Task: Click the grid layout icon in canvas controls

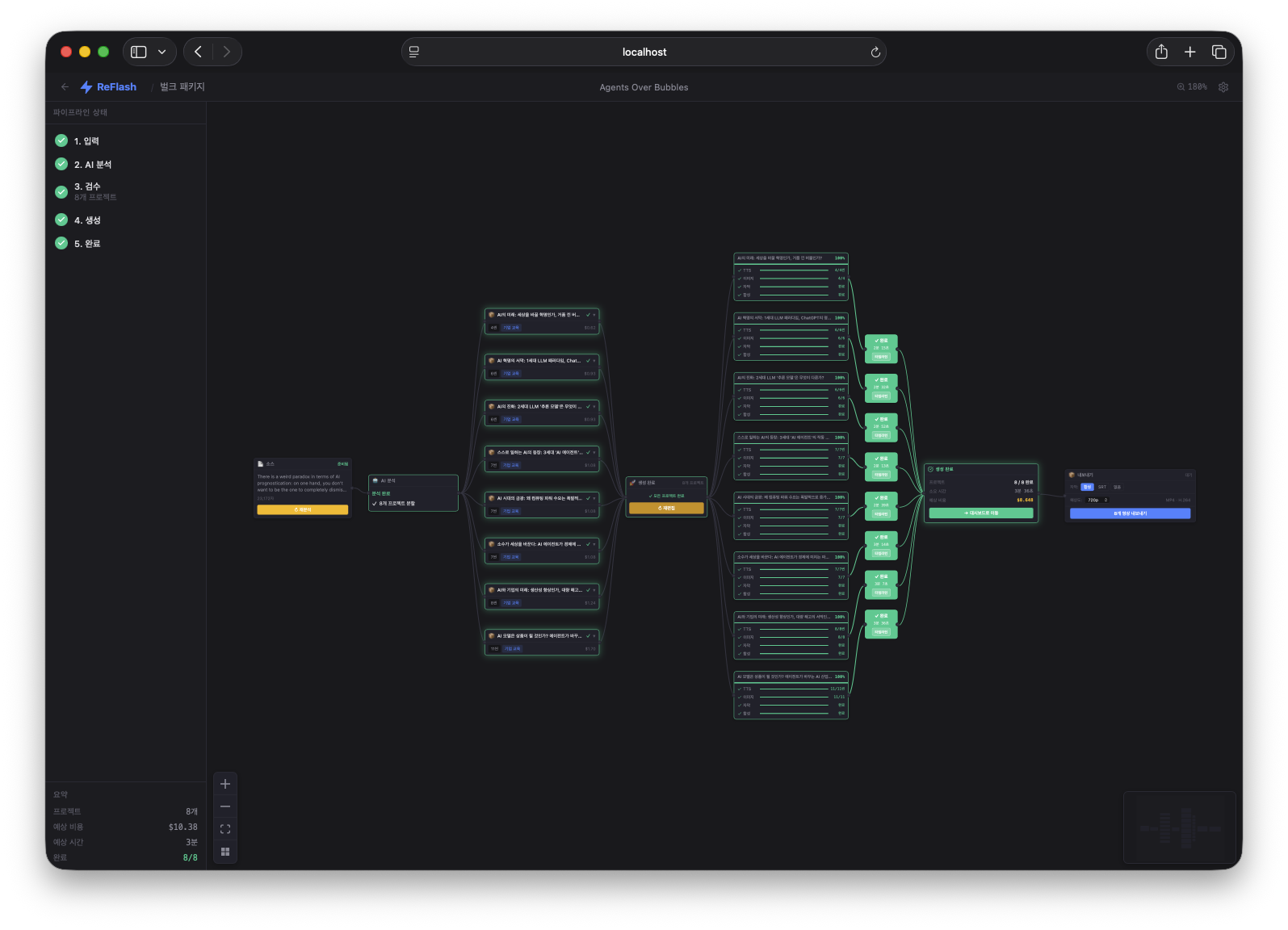Action: point(225,852)
